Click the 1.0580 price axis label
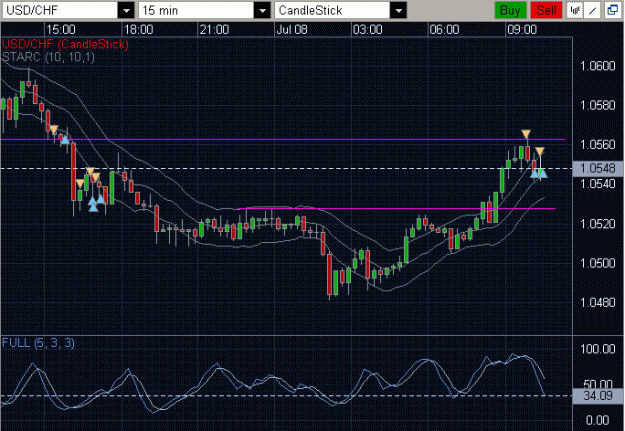Screen dimensions: 625x431 pyautogui.click(x=597, y=105)
